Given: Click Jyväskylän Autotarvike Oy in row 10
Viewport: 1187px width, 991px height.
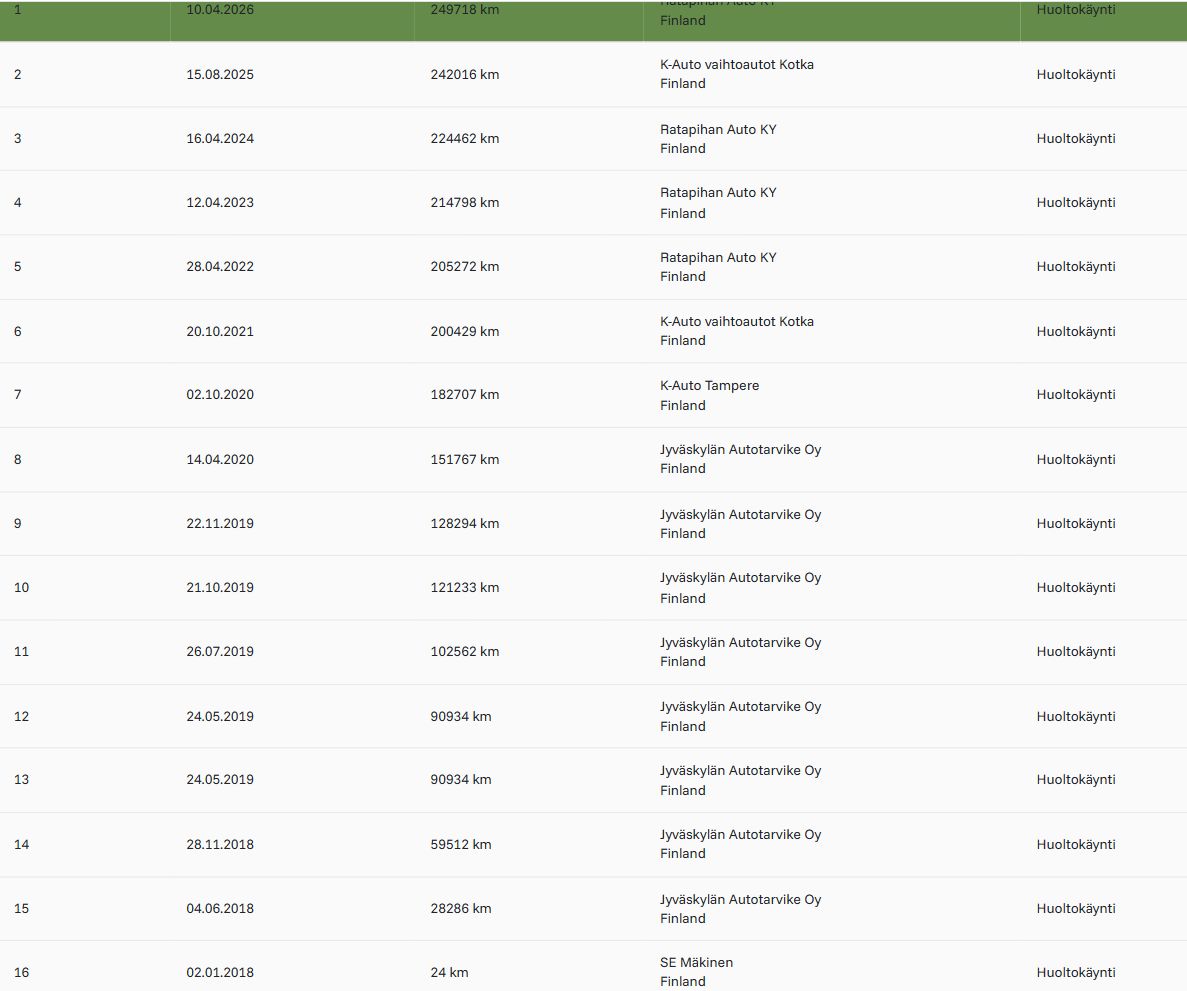Looking at the screenshot, I should click(740, 578).
